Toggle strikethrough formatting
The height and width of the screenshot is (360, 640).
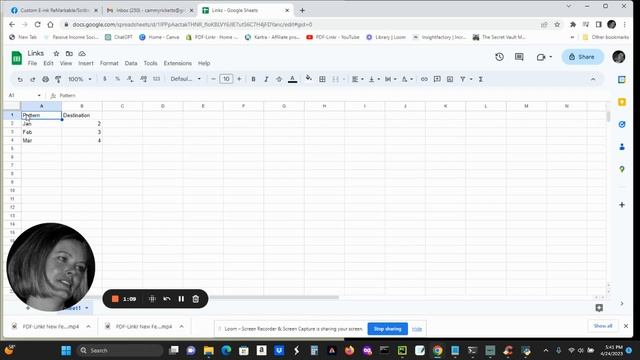(279, 79)
